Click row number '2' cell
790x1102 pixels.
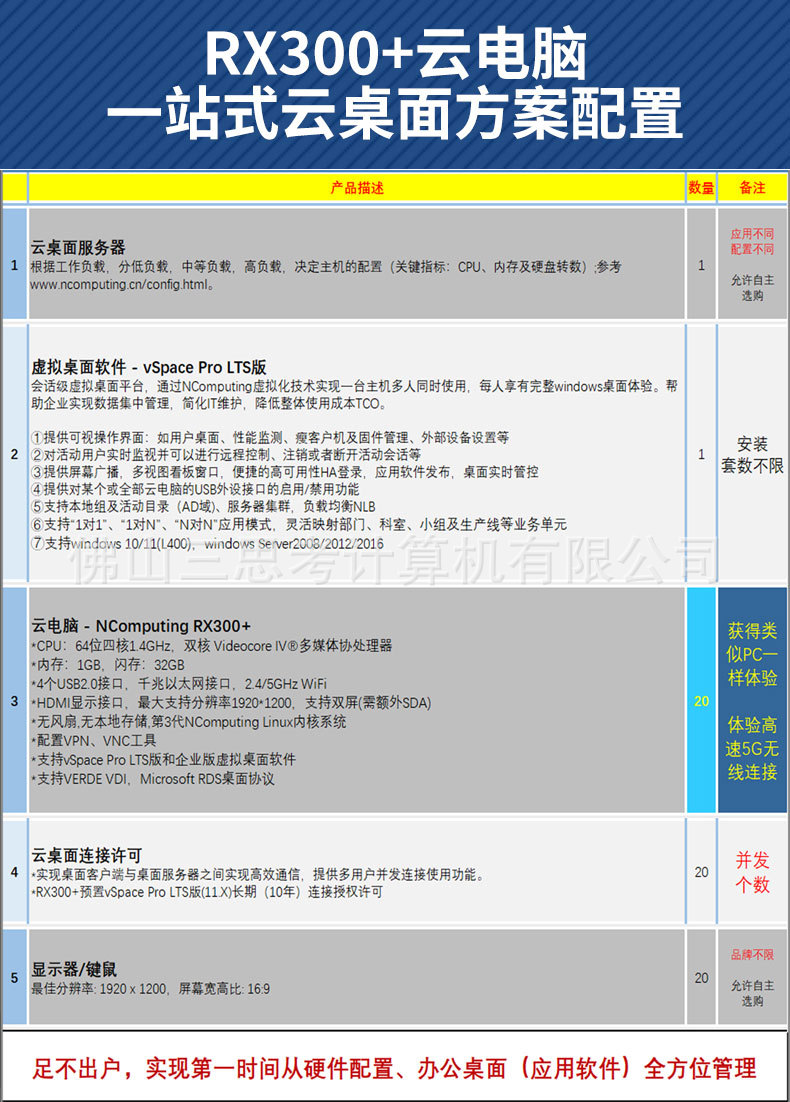point(15,455)
